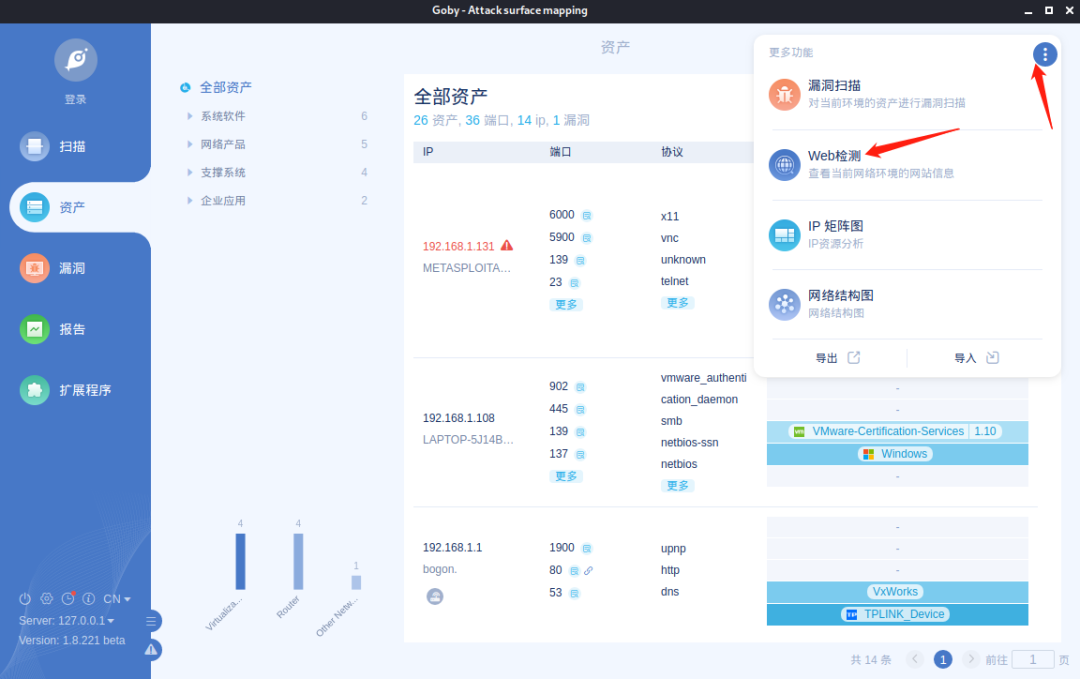Image resolution: width=1080 pixels, height=679 pixels.
Task: Click the 端口 column header
Action: 561,152
